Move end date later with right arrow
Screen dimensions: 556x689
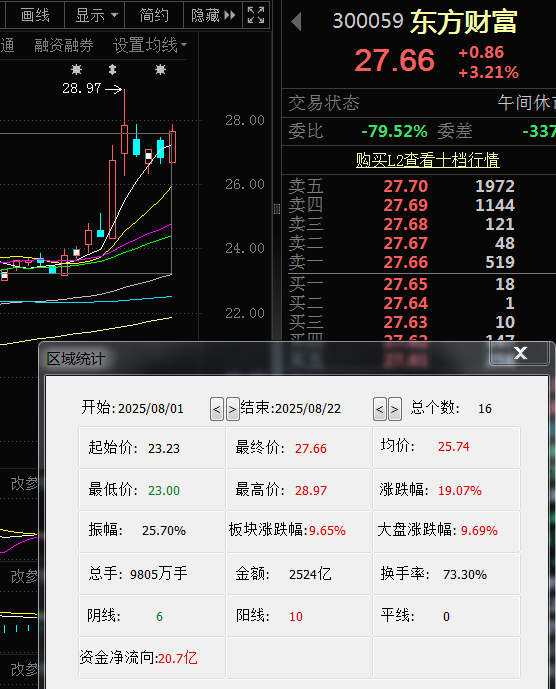coord(395,409)
